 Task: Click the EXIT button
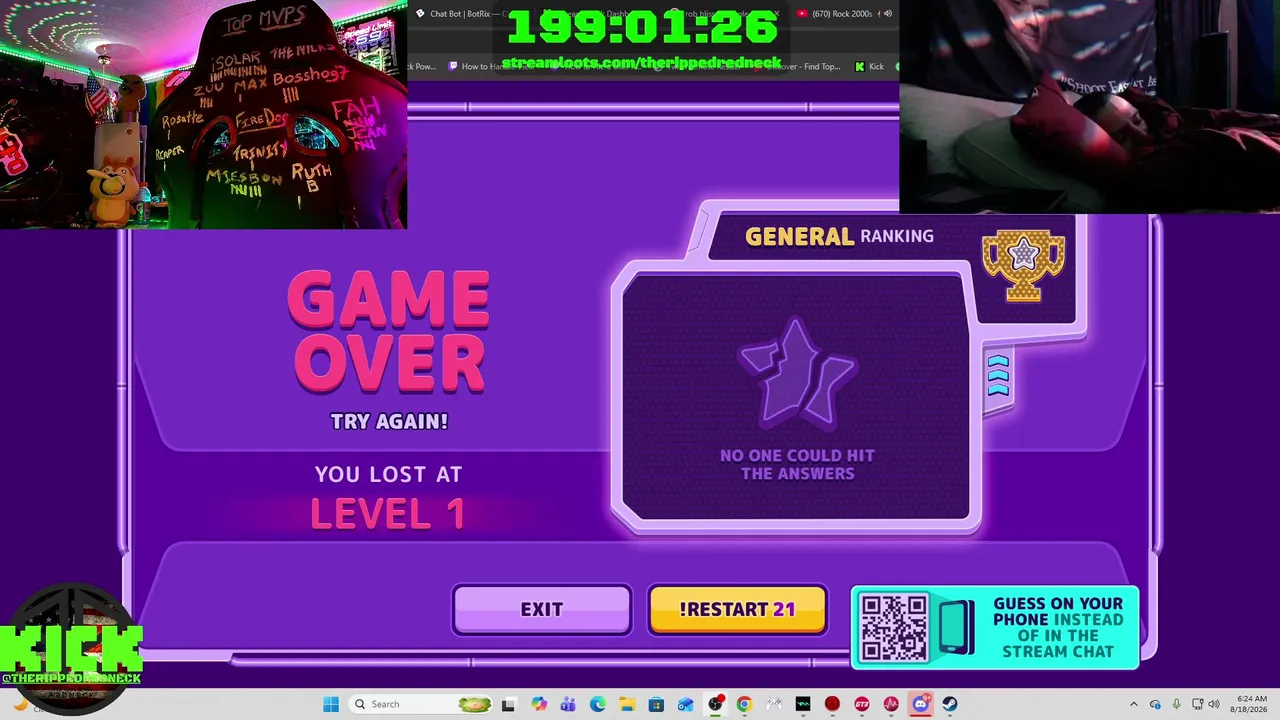[542, 609]
